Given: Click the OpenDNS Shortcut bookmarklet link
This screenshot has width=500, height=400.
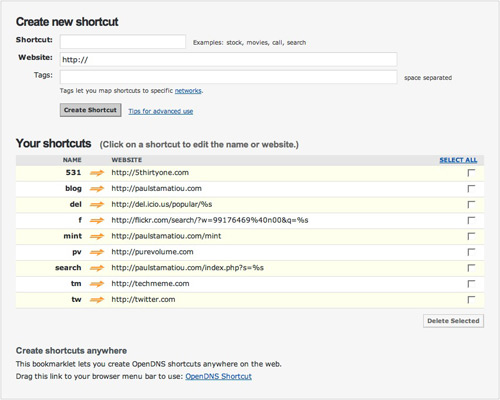Looking at the screenshot, I should click(x=218, y=376).
